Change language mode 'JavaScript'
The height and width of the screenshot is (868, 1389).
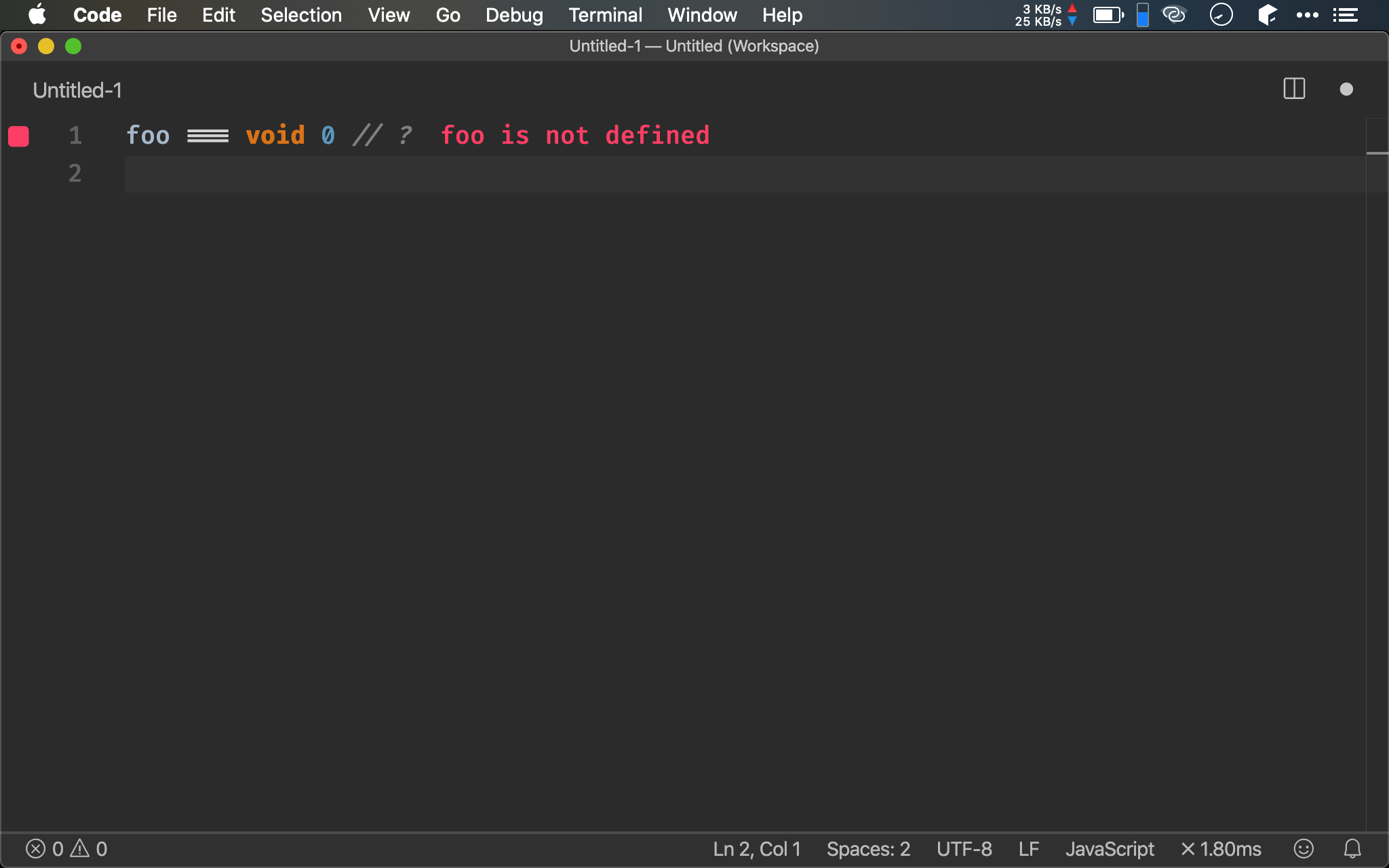1110,849
